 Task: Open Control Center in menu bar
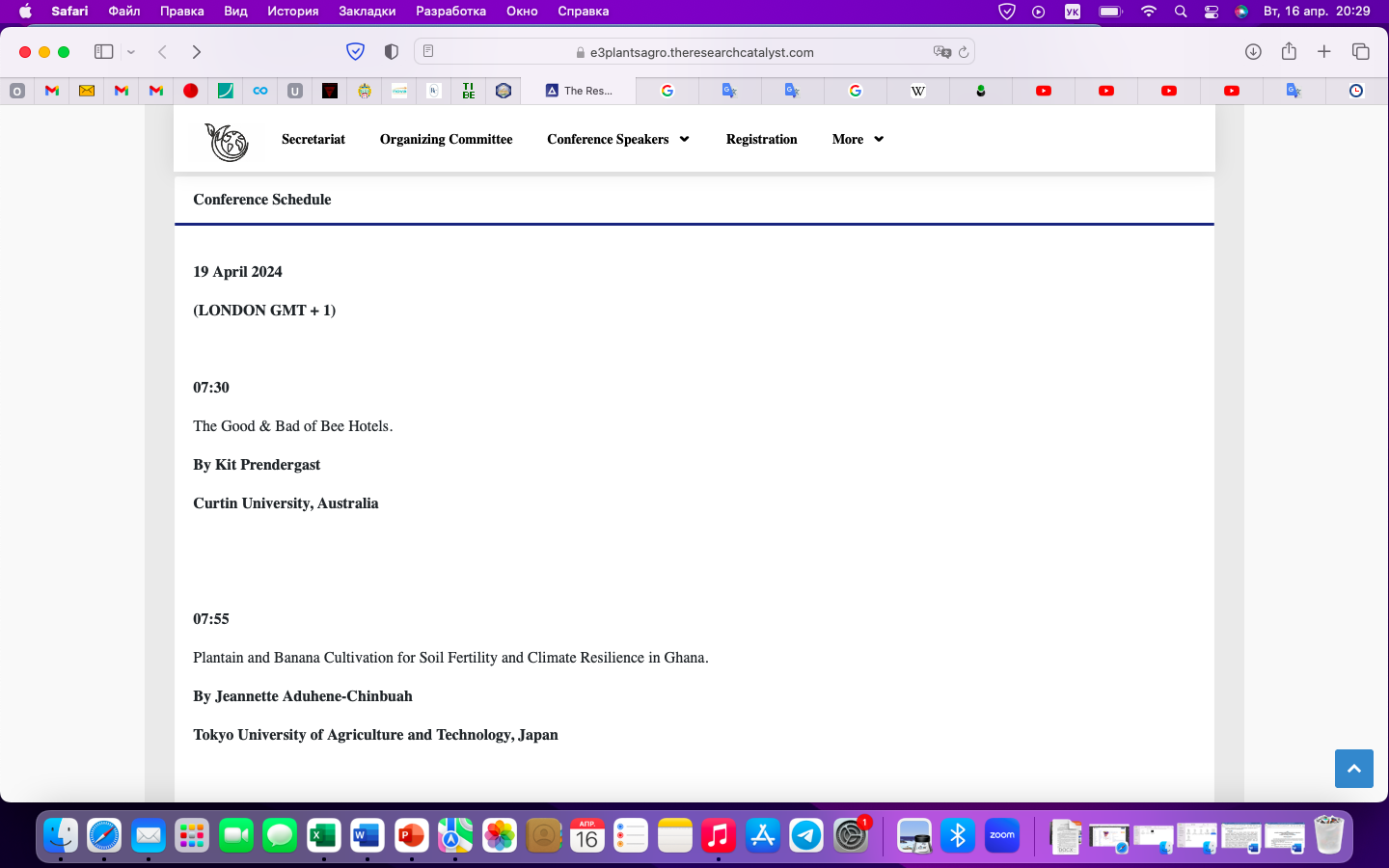(x=1212, y=12)
